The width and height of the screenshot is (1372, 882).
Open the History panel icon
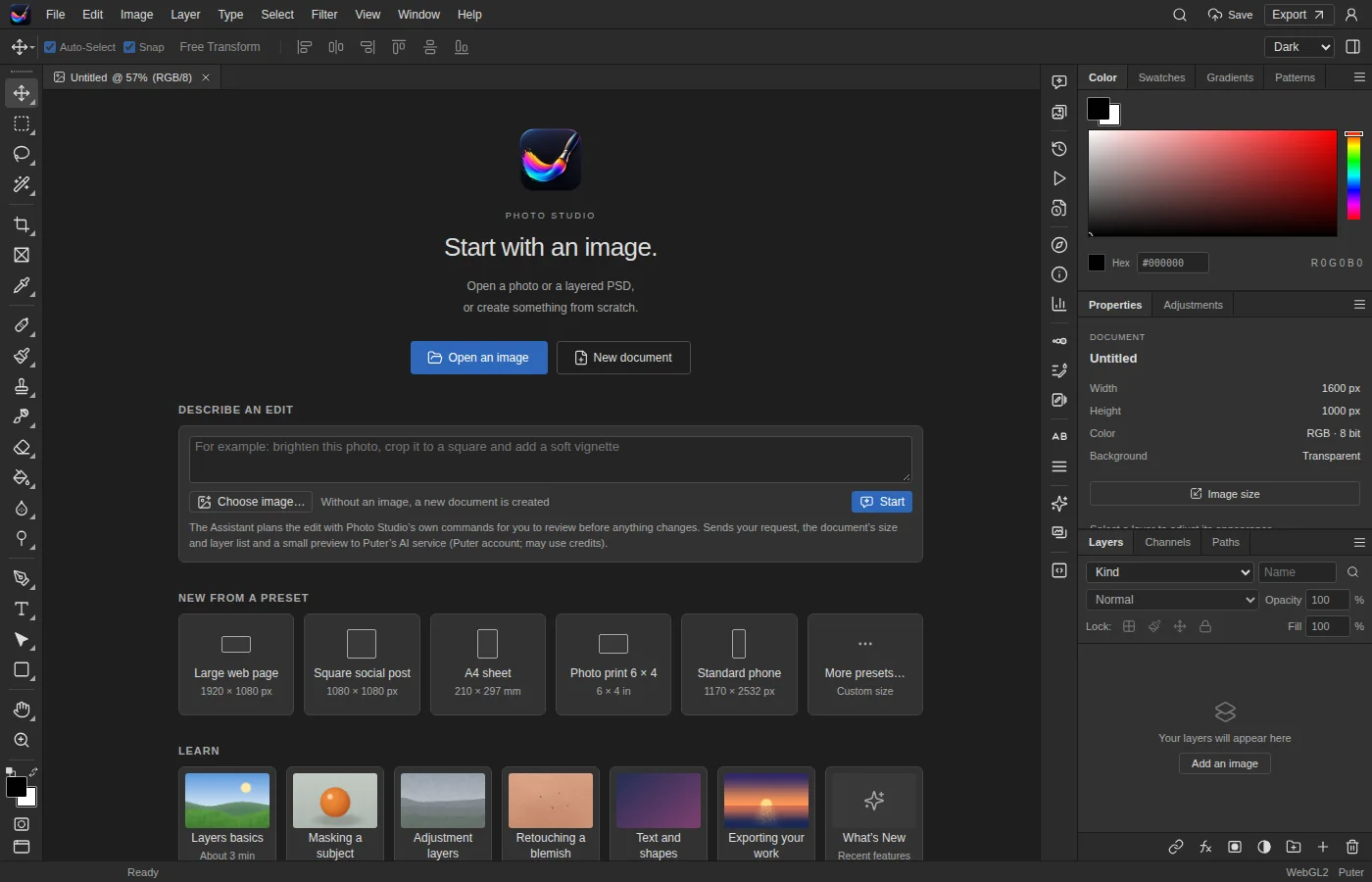pos(1059,149)
